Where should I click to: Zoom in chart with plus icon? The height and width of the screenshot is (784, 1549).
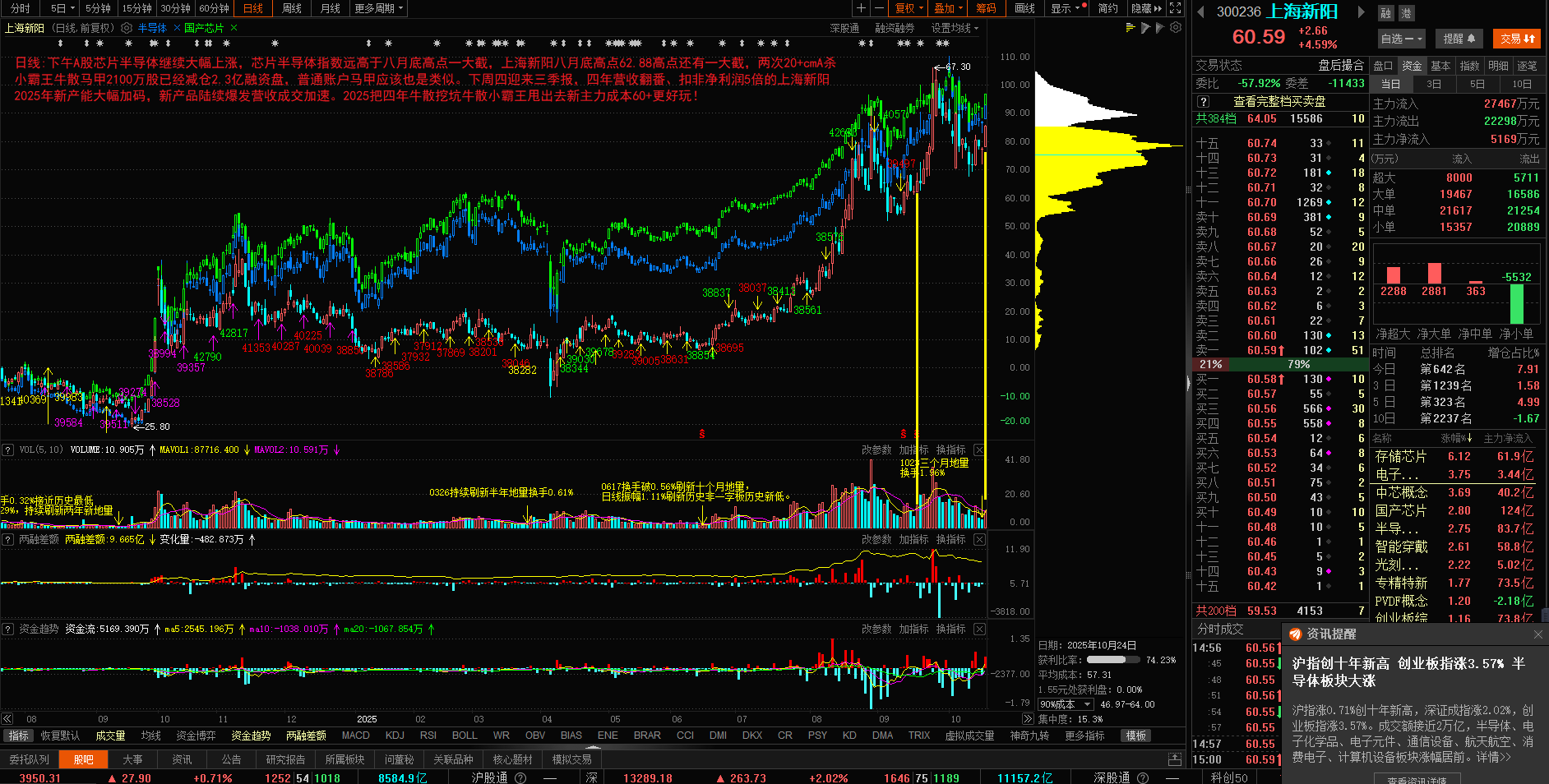[x=861, y=8]
